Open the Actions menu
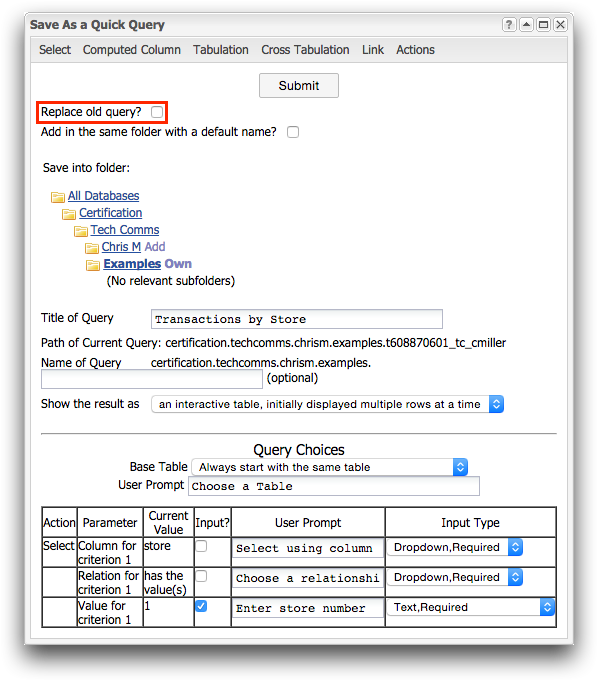598x681 pixels. pos(415,50)
